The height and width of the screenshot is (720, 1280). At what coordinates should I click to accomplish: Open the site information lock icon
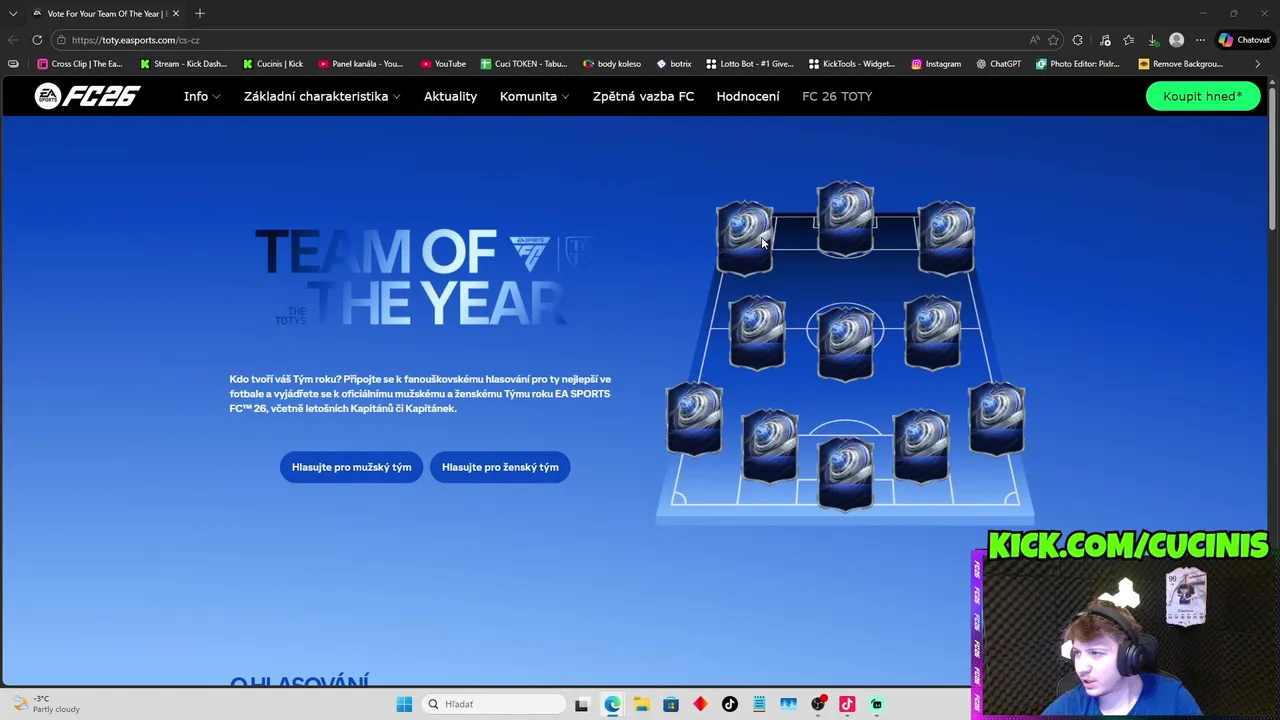(x=62, y=40)
